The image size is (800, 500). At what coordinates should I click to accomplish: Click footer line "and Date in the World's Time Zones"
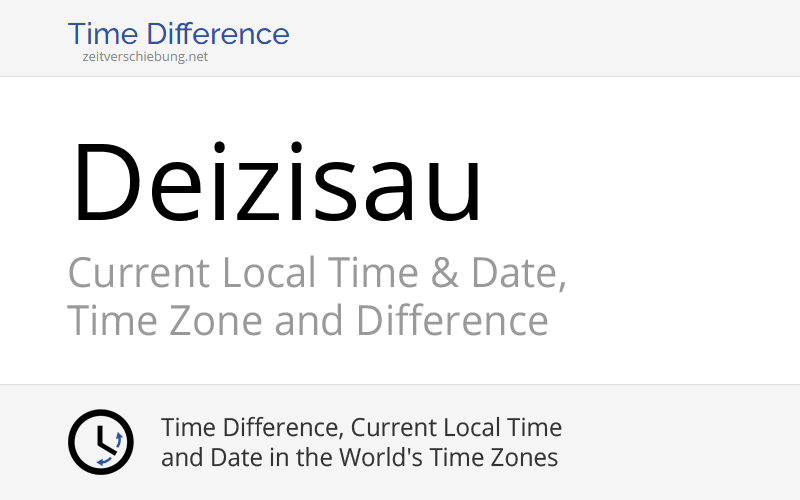(359, 459)
